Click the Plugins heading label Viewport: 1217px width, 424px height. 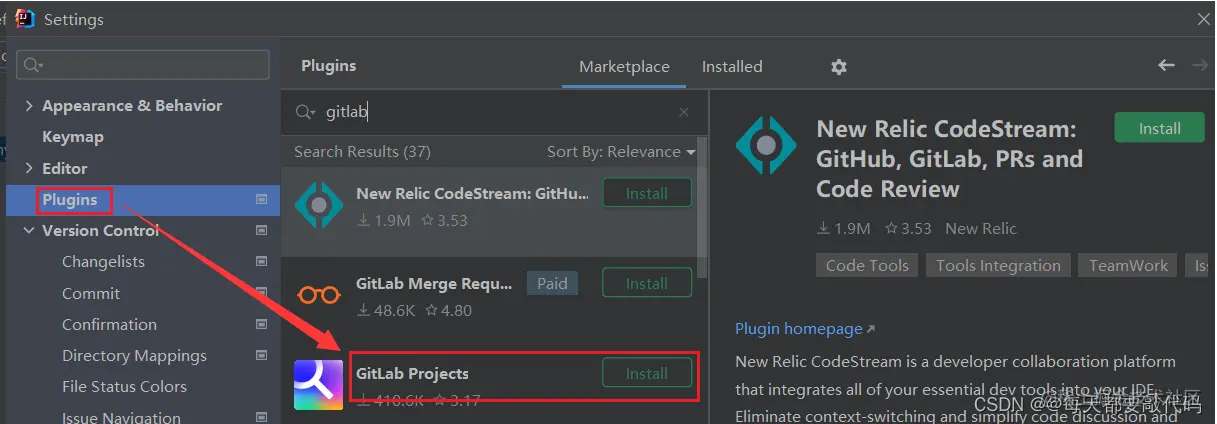pyautogui.click(x=329, y=65)
